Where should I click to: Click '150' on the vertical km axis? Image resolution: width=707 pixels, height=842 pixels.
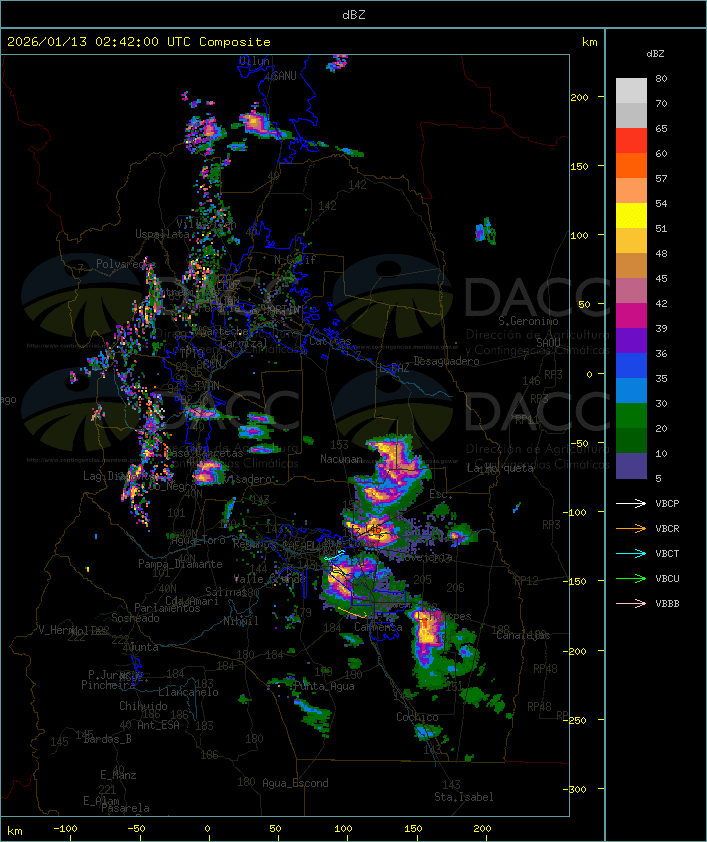pyautogui.click(x=579, y=166)
